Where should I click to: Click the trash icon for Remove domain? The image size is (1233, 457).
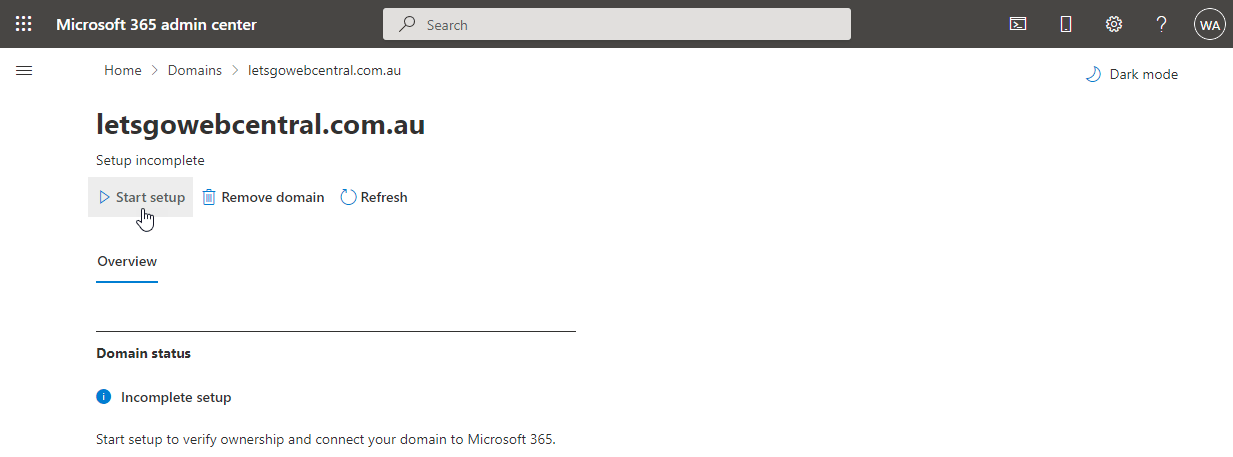(209, 197)
